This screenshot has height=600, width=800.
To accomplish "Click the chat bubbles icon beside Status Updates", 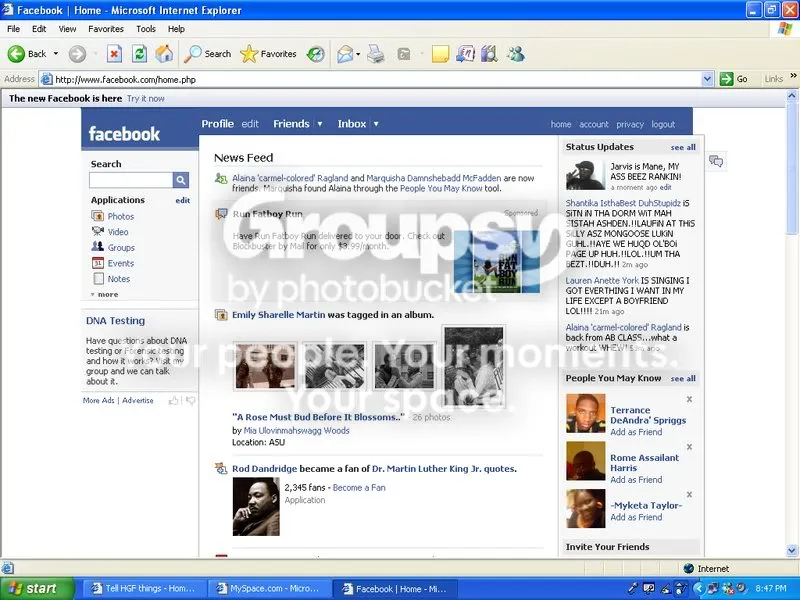I will (x=716, y=162).
